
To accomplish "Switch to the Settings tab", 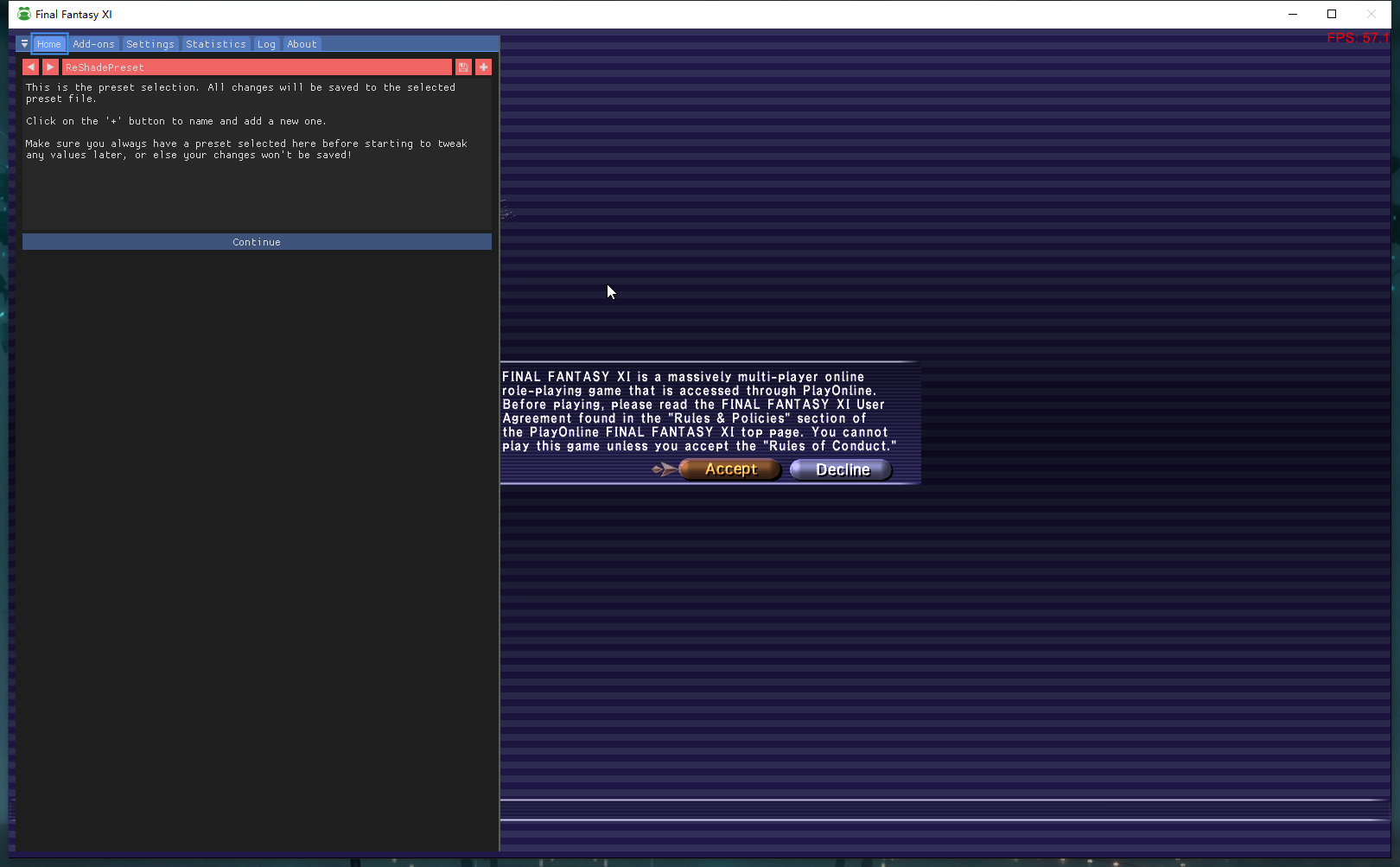I will 150,44.
